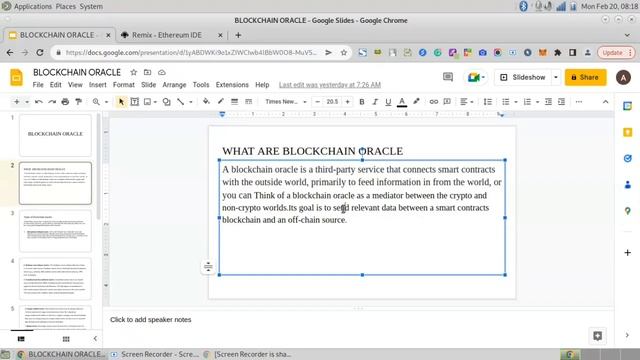
Task: Open the Arrange menu
Action: pyautogui.click(x=174, y=85)
